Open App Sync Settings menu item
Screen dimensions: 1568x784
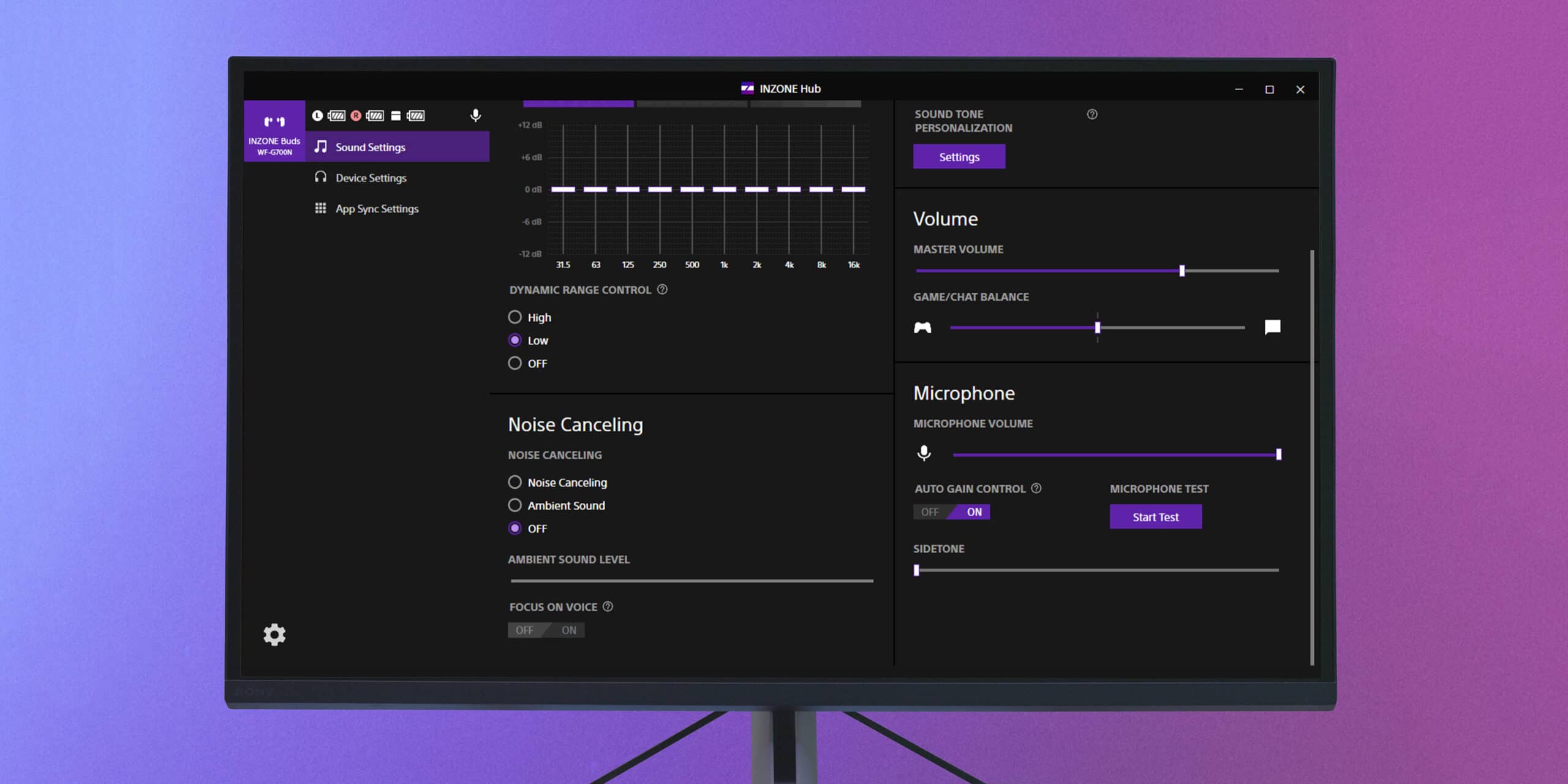tap(377, 209)
